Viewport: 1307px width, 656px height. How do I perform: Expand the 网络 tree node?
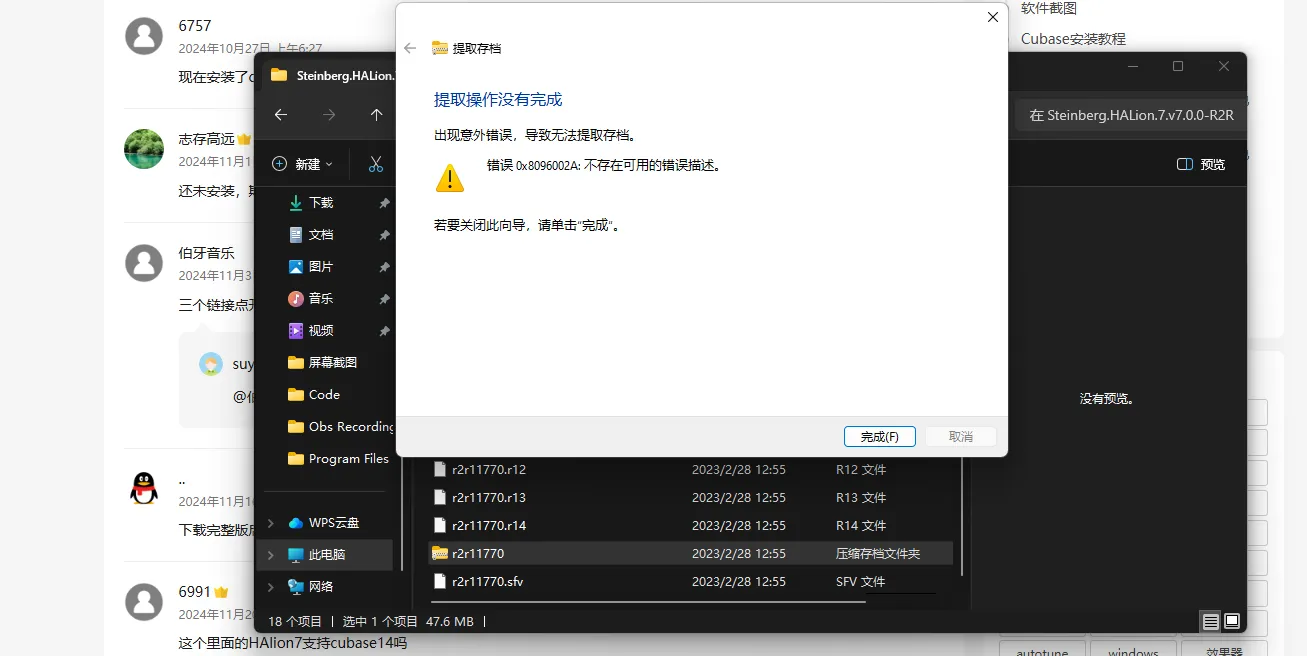coord(270,587)
